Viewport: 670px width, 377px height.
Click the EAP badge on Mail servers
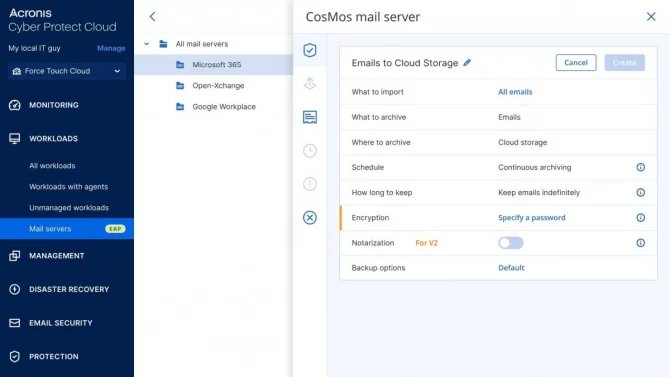click(115, 229)
